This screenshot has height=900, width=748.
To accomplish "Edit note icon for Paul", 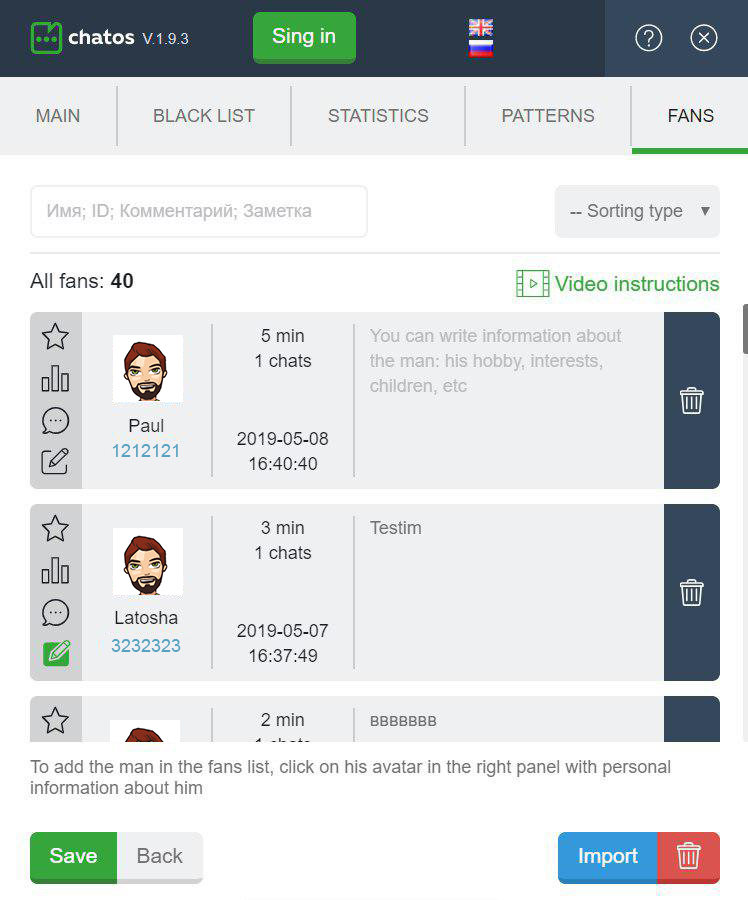I will (x=55, y=461).
